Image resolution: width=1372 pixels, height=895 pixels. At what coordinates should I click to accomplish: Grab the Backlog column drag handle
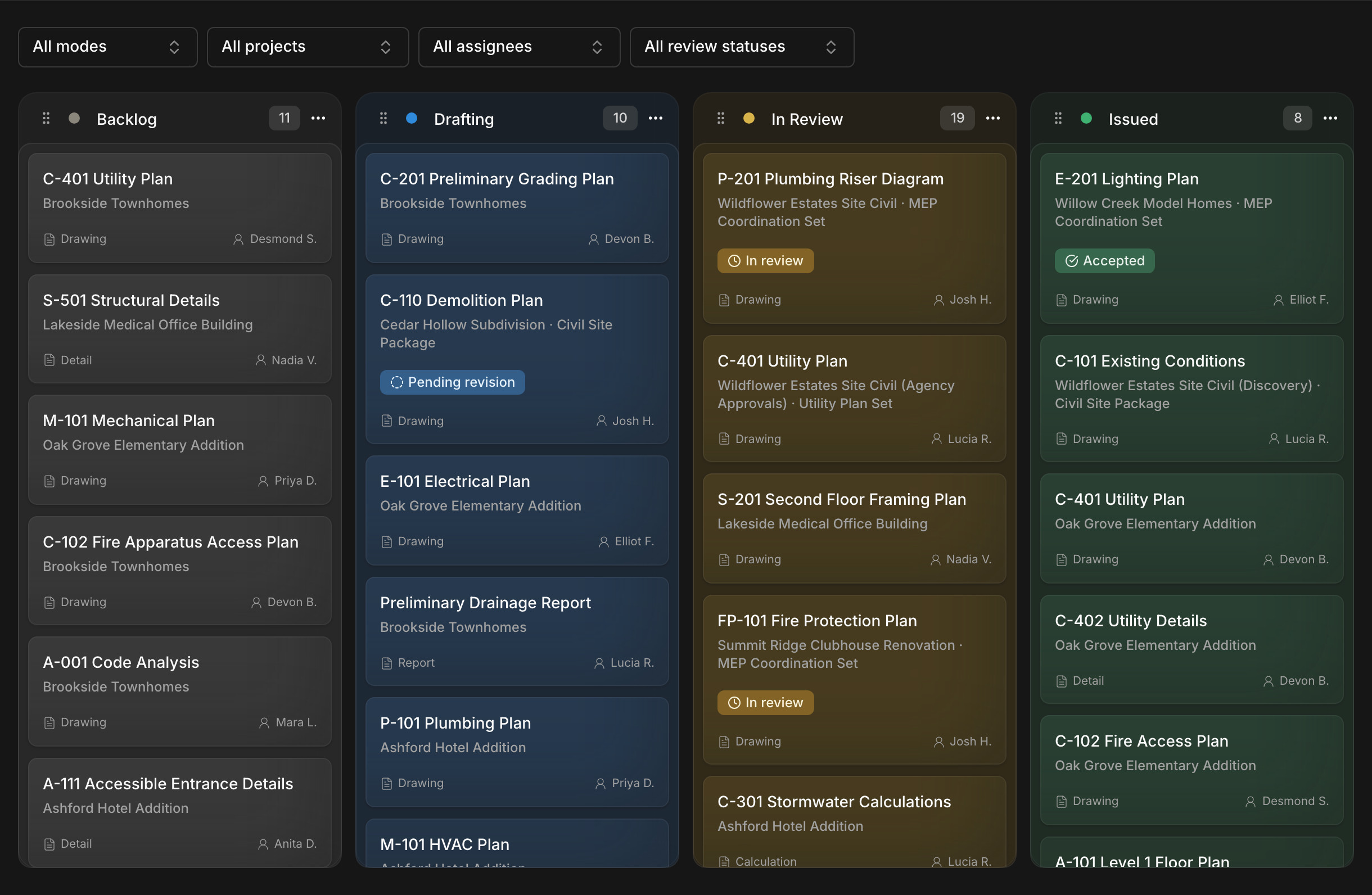coord(46,118)
